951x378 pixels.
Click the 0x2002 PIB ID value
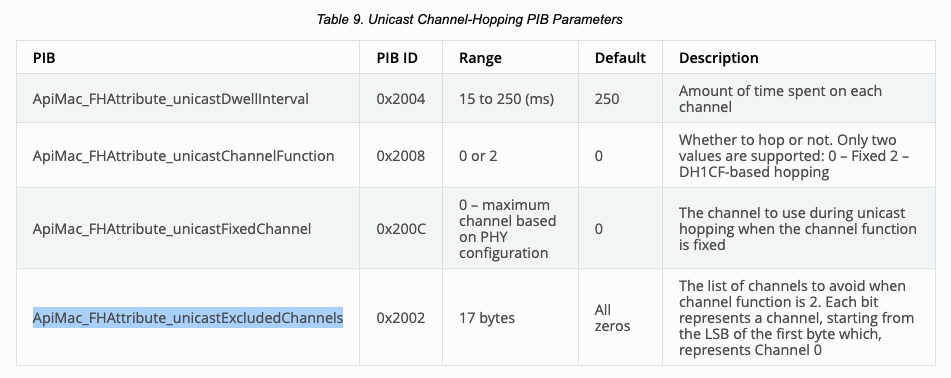pos(401,318)
